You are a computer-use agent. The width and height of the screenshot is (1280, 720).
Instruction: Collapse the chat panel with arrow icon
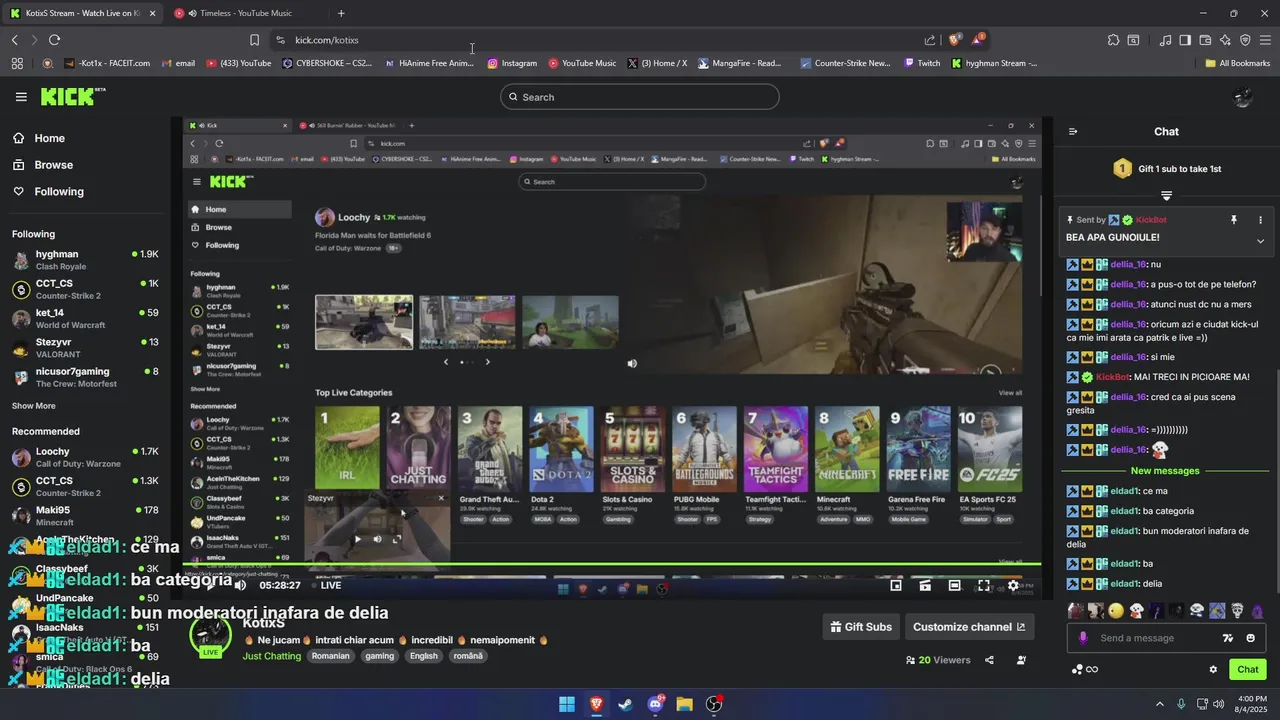(1073, 131)
